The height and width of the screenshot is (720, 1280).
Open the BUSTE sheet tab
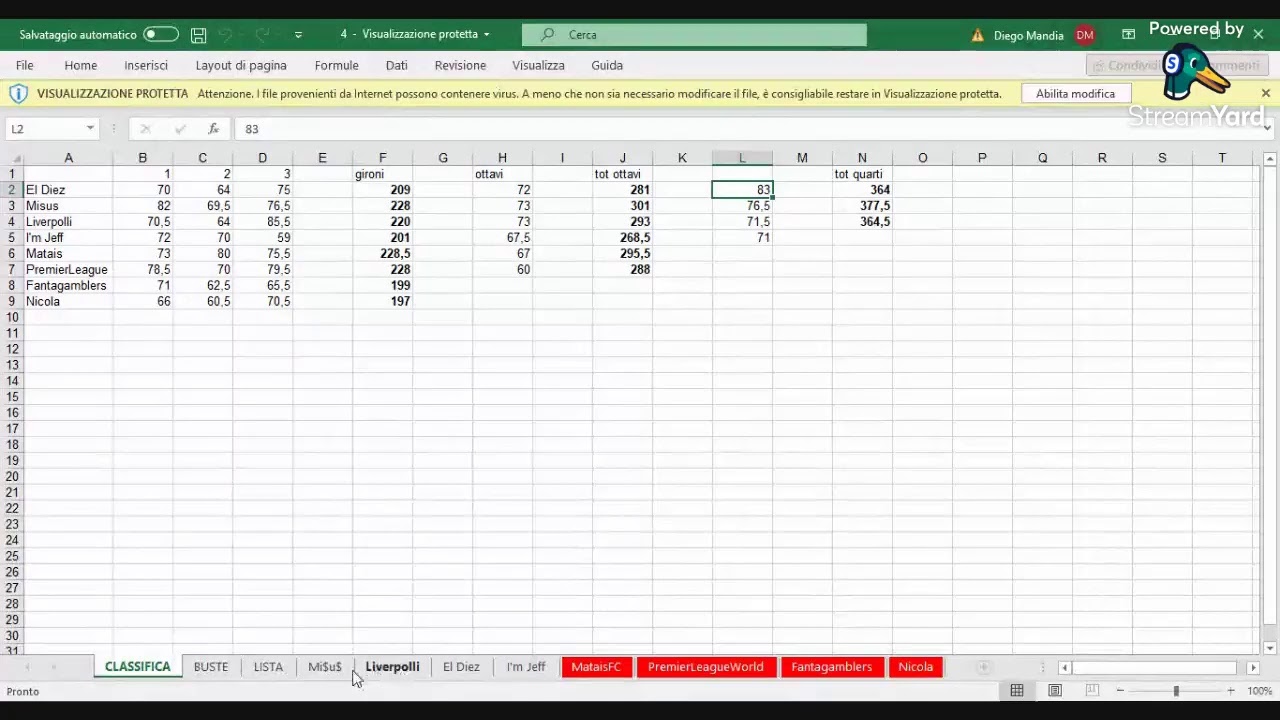(211, 667)
